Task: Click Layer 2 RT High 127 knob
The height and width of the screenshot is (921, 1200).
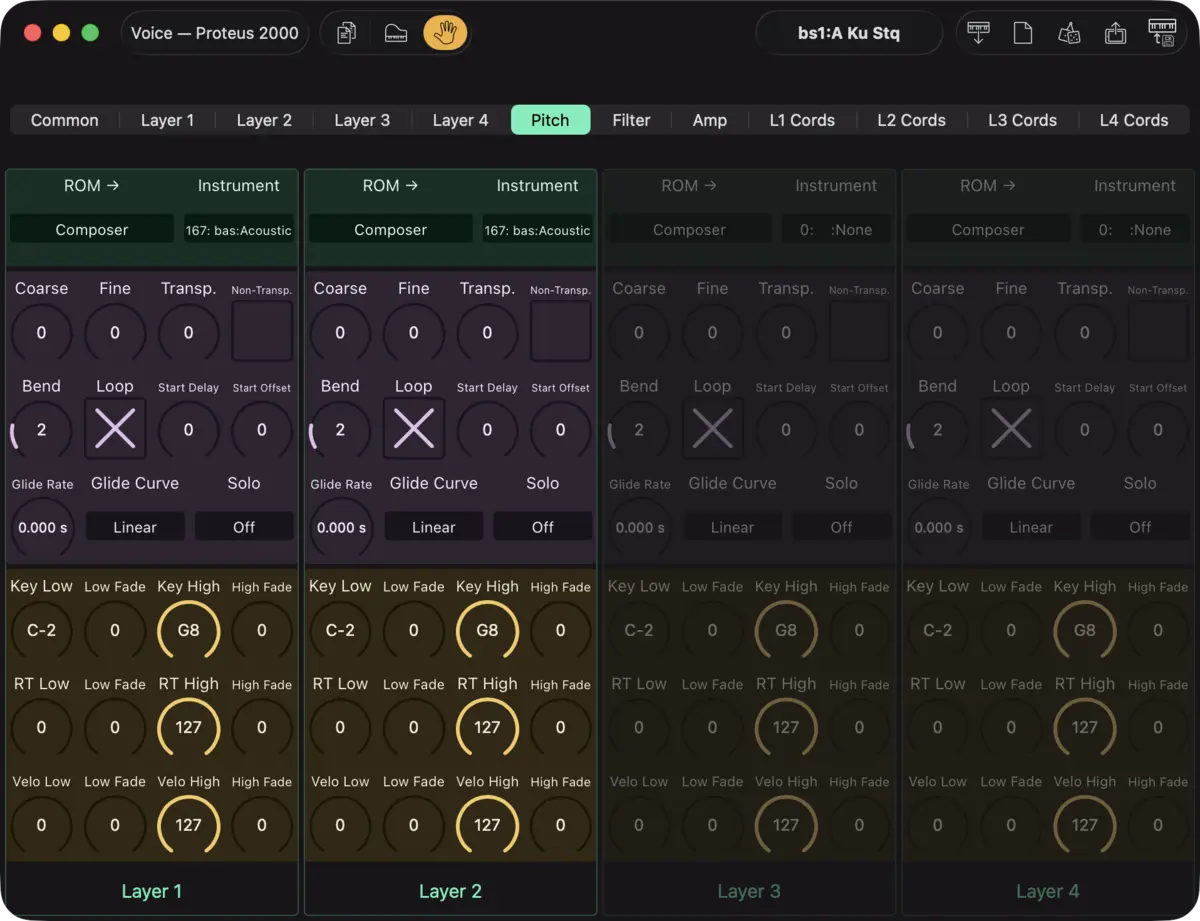Action: pyautogui.click(x=487, y=727)
